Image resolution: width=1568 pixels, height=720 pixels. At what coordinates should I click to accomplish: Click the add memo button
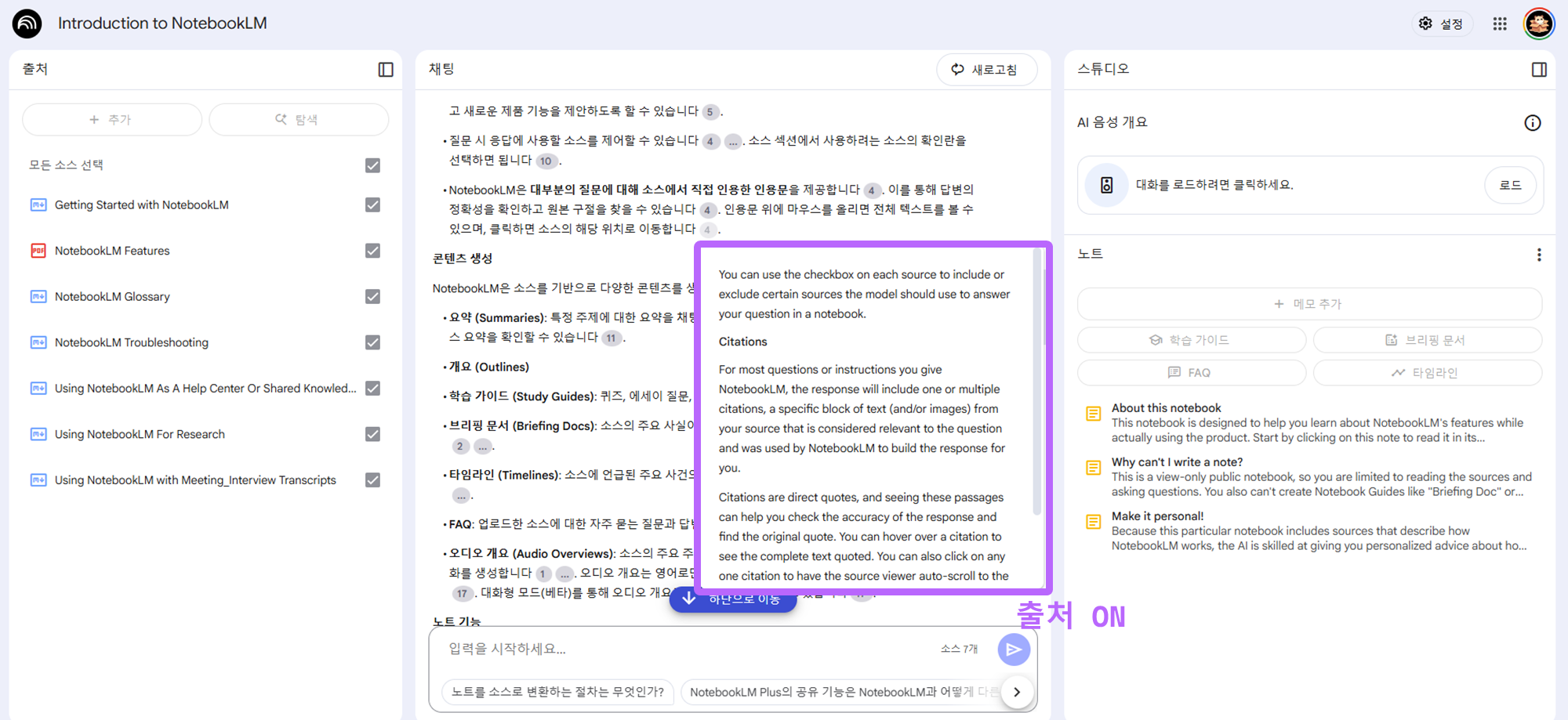[1309, 304]
